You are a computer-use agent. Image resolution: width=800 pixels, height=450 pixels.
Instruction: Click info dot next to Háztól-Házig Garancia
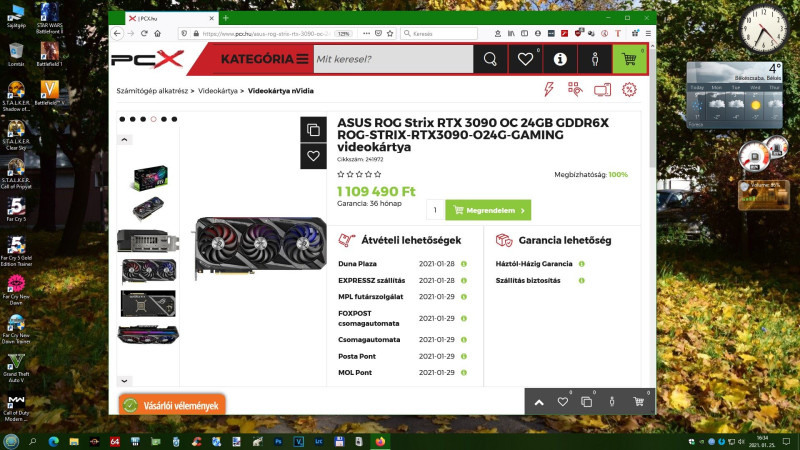[582, 264]
